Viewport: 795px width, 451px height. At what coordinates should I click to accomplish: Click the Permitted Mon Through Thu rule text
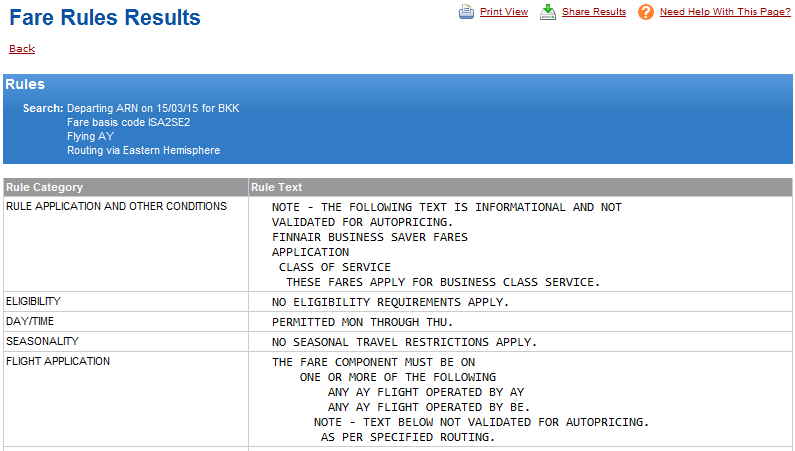click(362, 322)
